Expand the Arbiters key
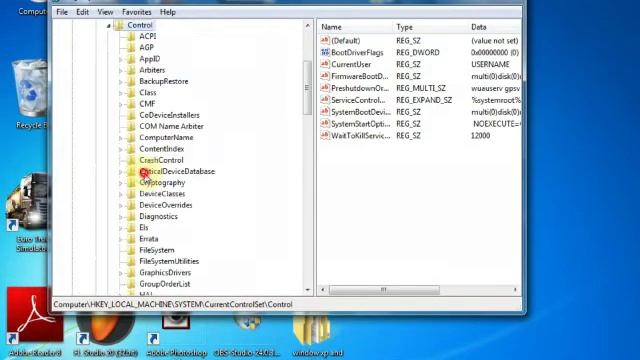Viewport: 640px width, 360px height. pos(120,71)
